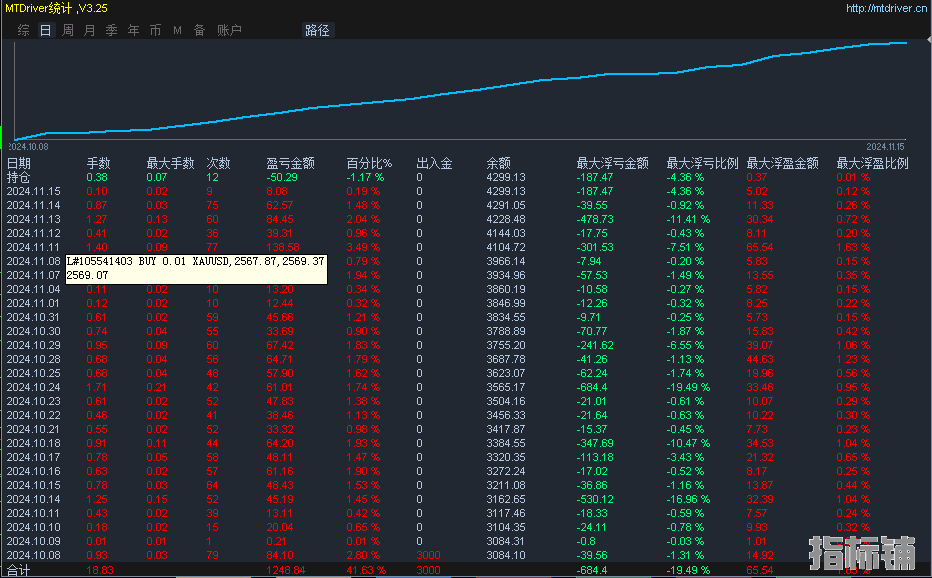This screenshot has width=932, height=578.
Task: Click the 次数 column header
Action: click(218, 164)
